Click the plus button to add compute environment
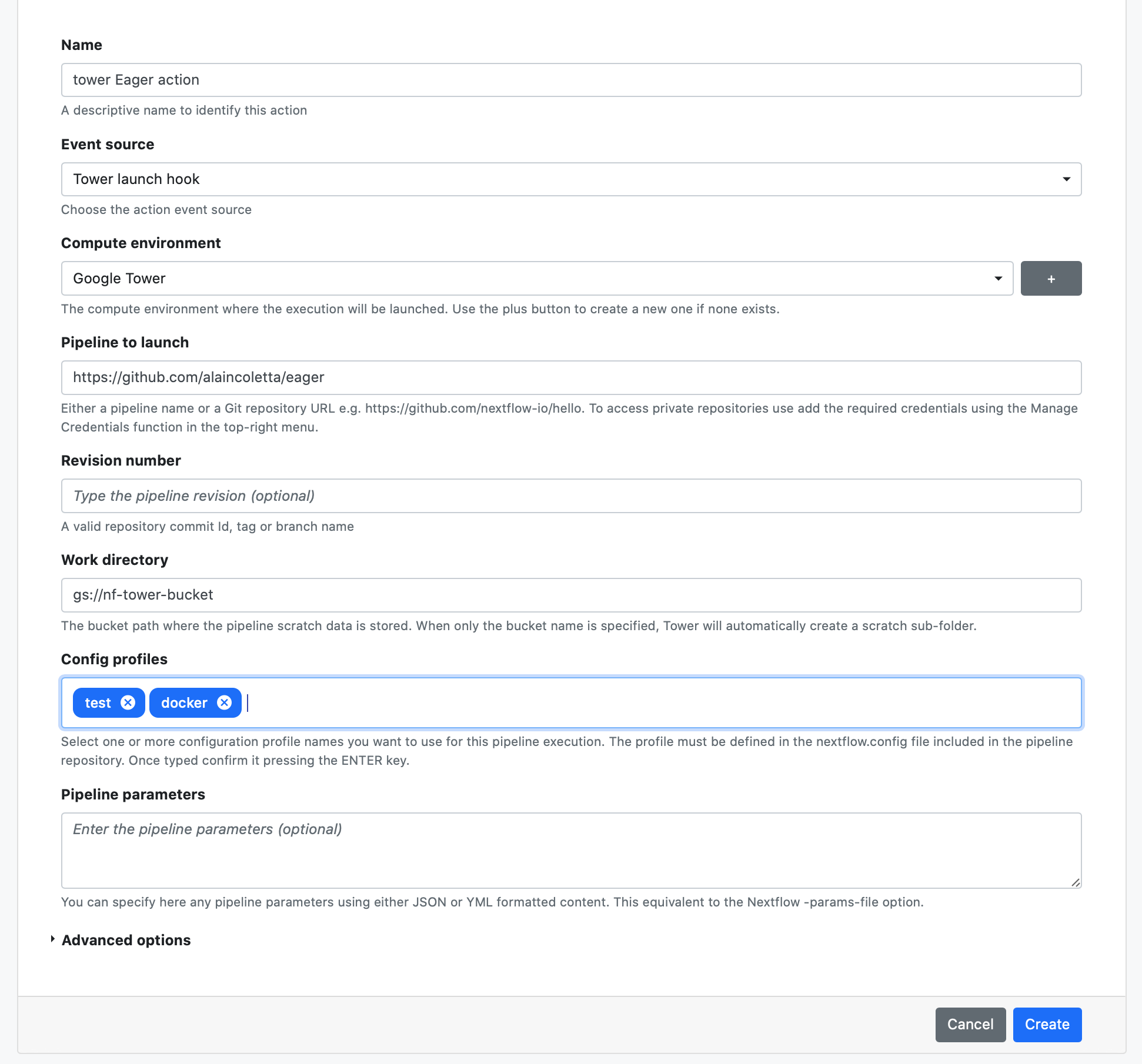The image size is (1142, 1064). click(x=1051, y=279)
